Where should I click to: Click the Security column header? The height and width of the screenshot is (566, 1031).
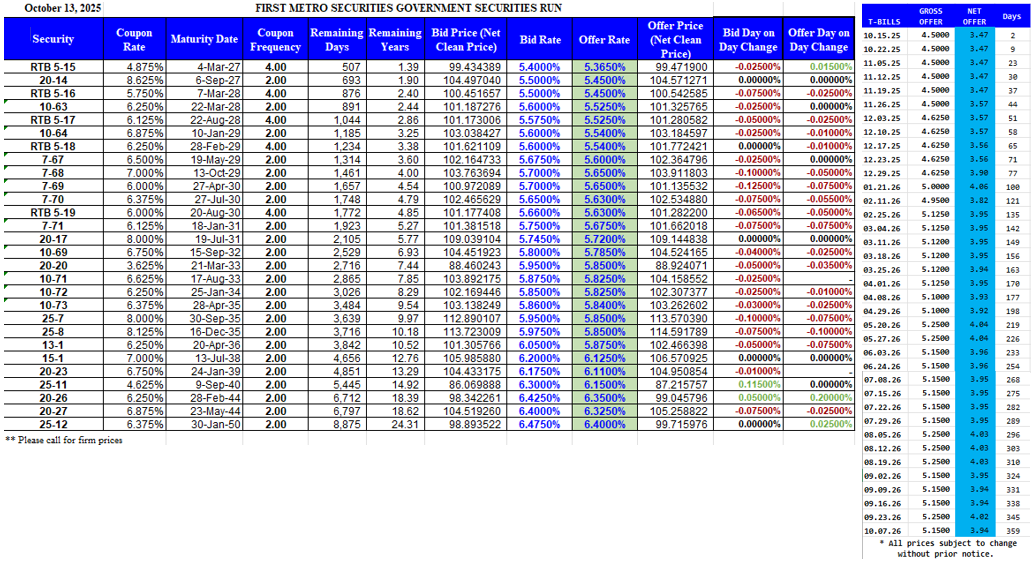coord(53,39)
